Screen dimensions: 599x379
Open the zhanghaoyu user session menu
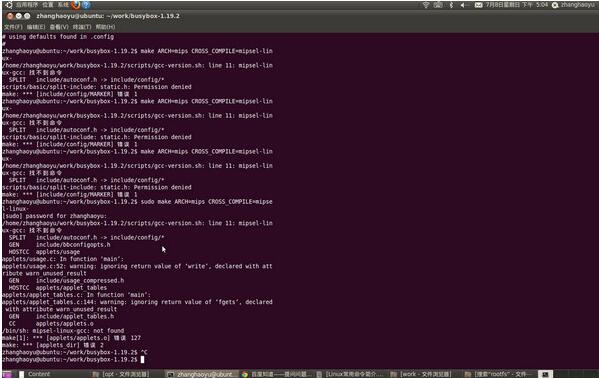point(574,5)
